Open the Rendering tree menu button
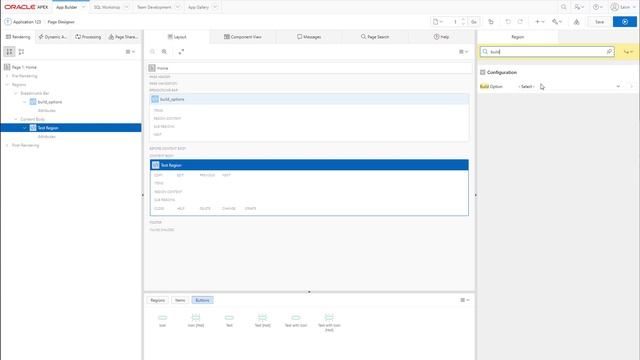The height and width of the screenshot is (360, 640). click(x=130, y=52)
